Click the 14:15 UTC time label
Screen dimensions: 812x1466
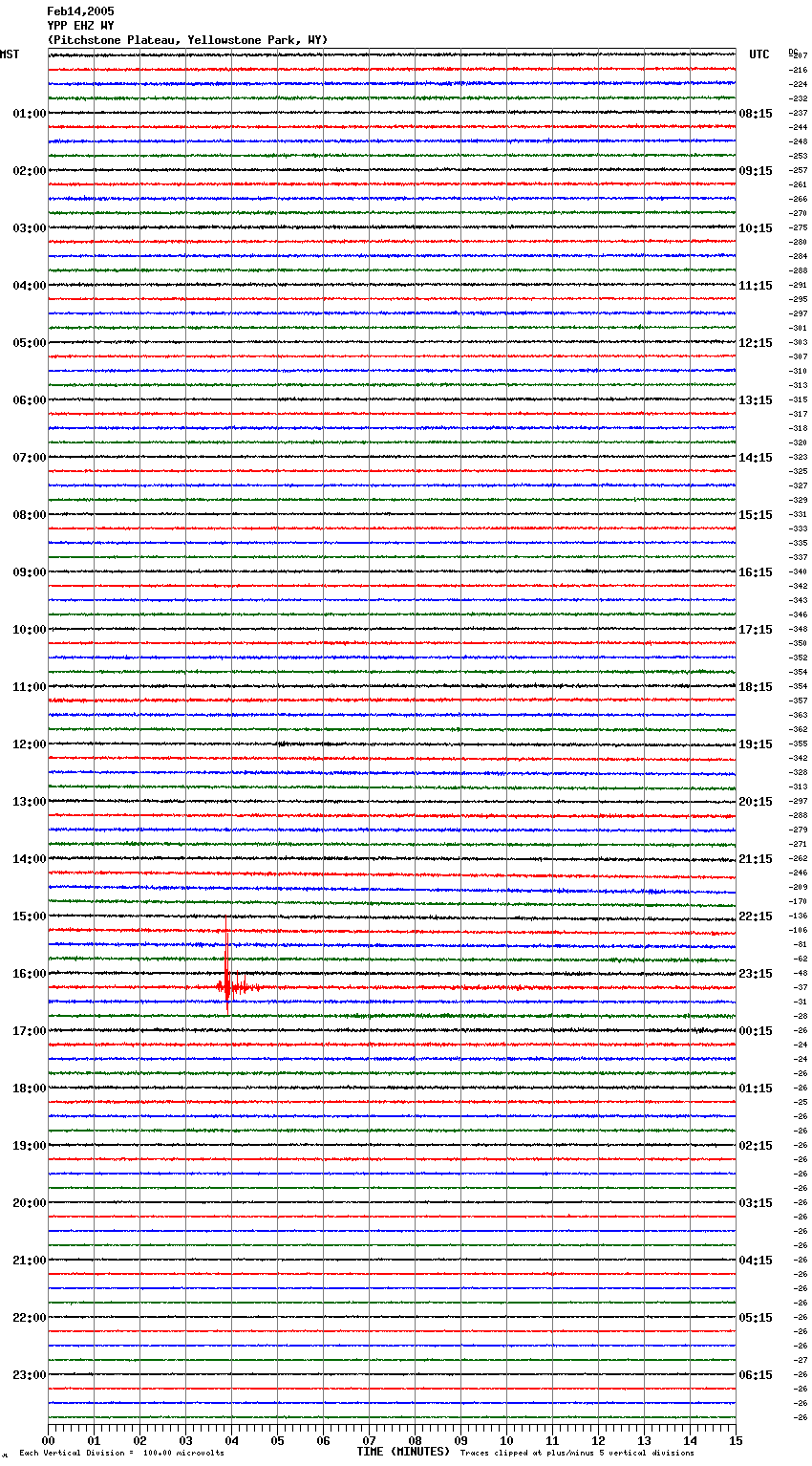[756, 458]
